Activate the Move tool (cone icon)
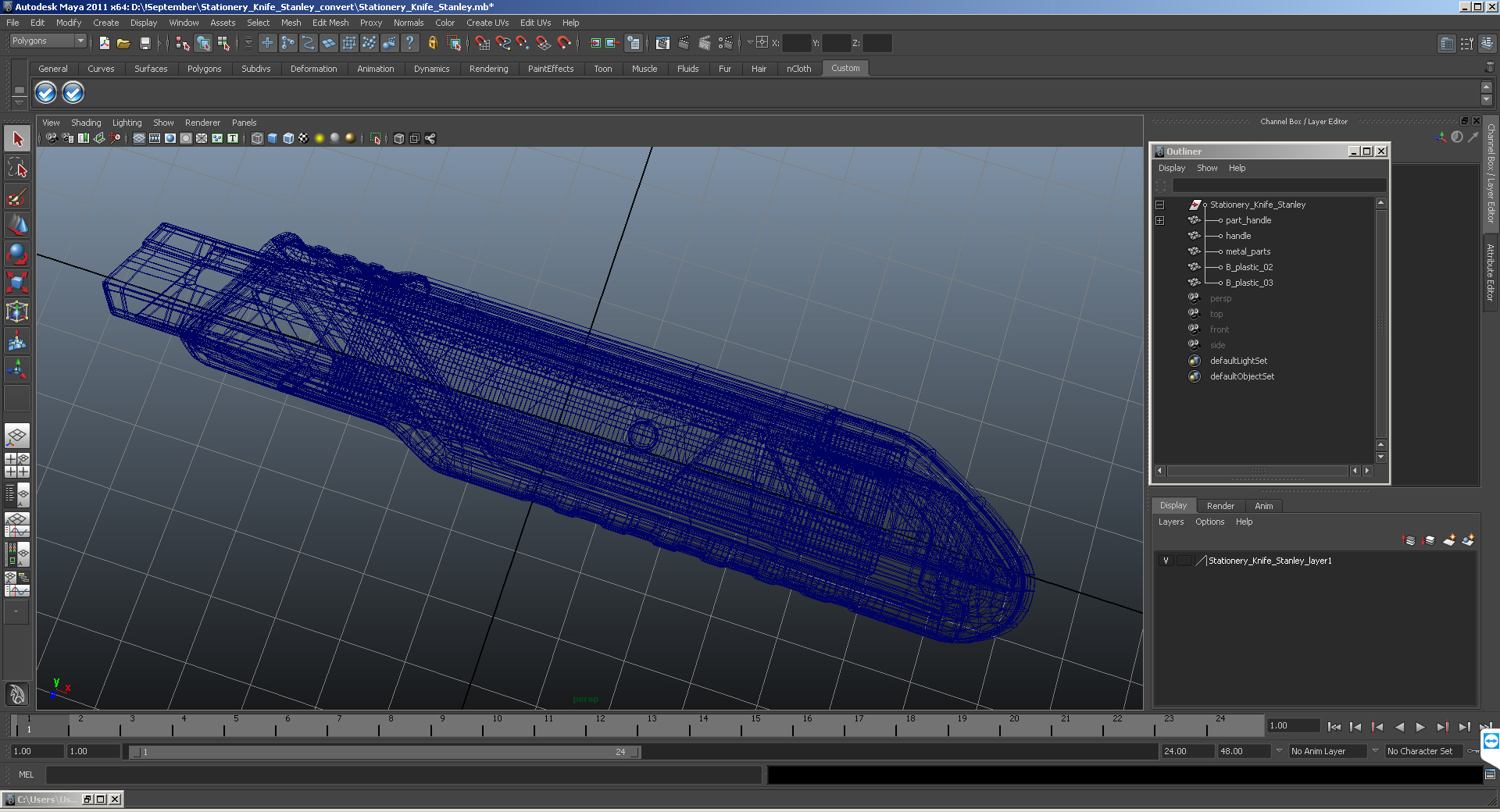 coord(17,226)
